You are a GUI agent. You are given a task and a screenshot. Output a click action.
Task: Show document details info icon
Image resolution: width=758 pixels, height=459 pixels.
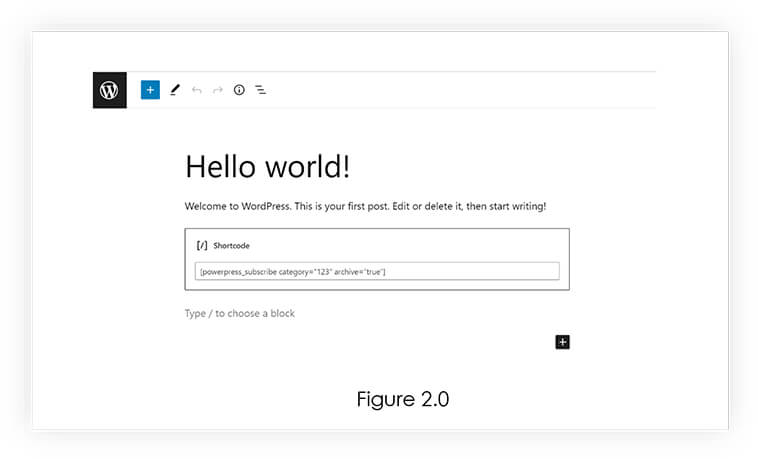tap(239, 90)
